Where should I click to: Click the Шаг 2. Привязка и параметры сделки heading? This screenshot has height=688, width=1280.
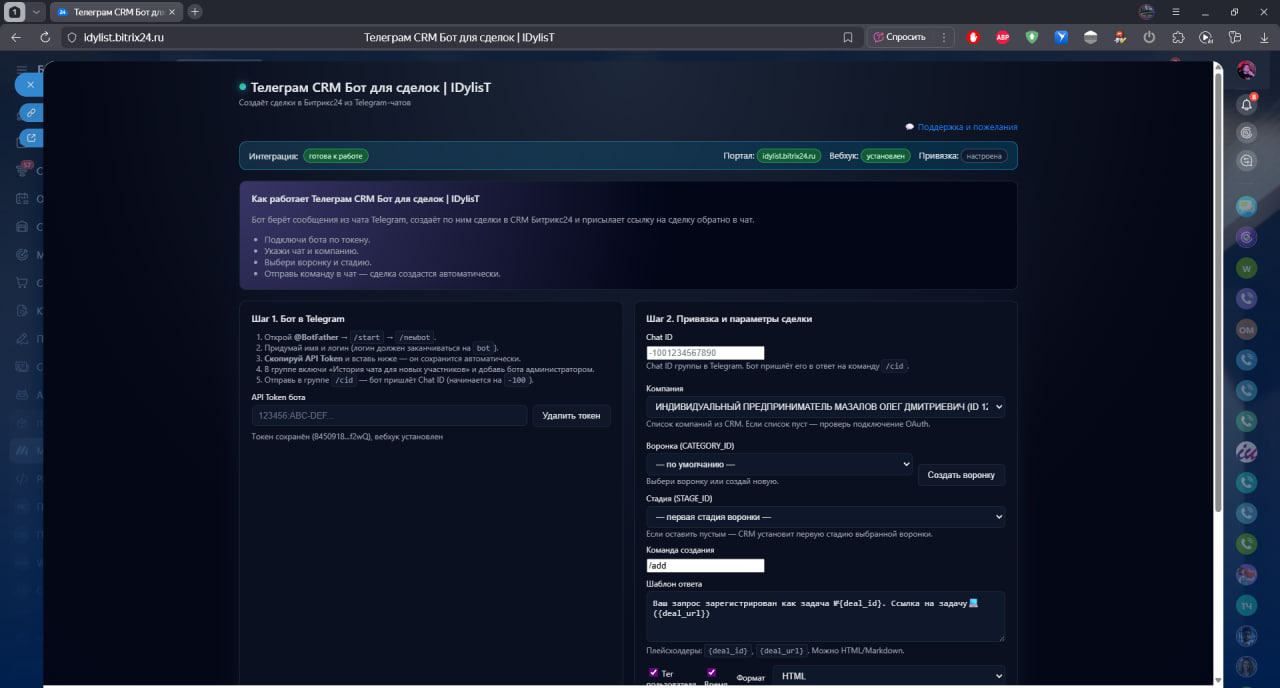click(729, 319)
